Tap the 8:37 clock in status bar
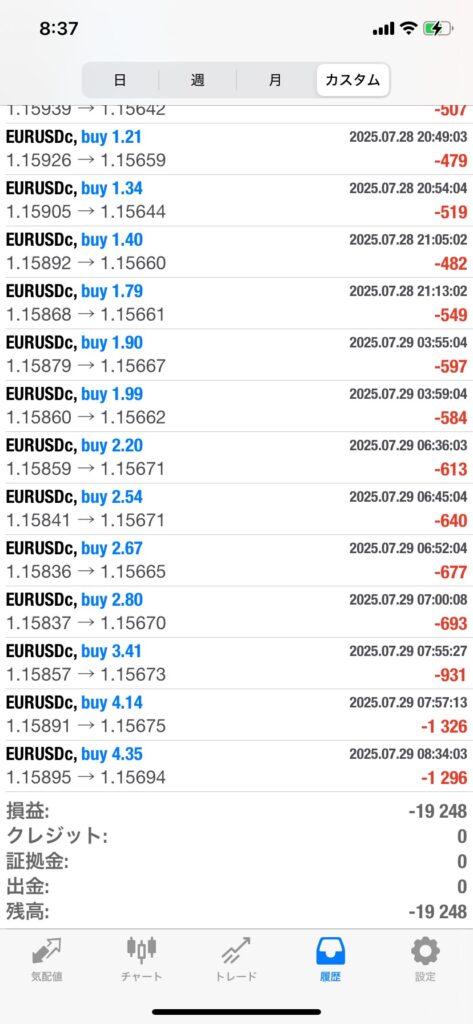 pyautogui.click(x=59, y=28)
